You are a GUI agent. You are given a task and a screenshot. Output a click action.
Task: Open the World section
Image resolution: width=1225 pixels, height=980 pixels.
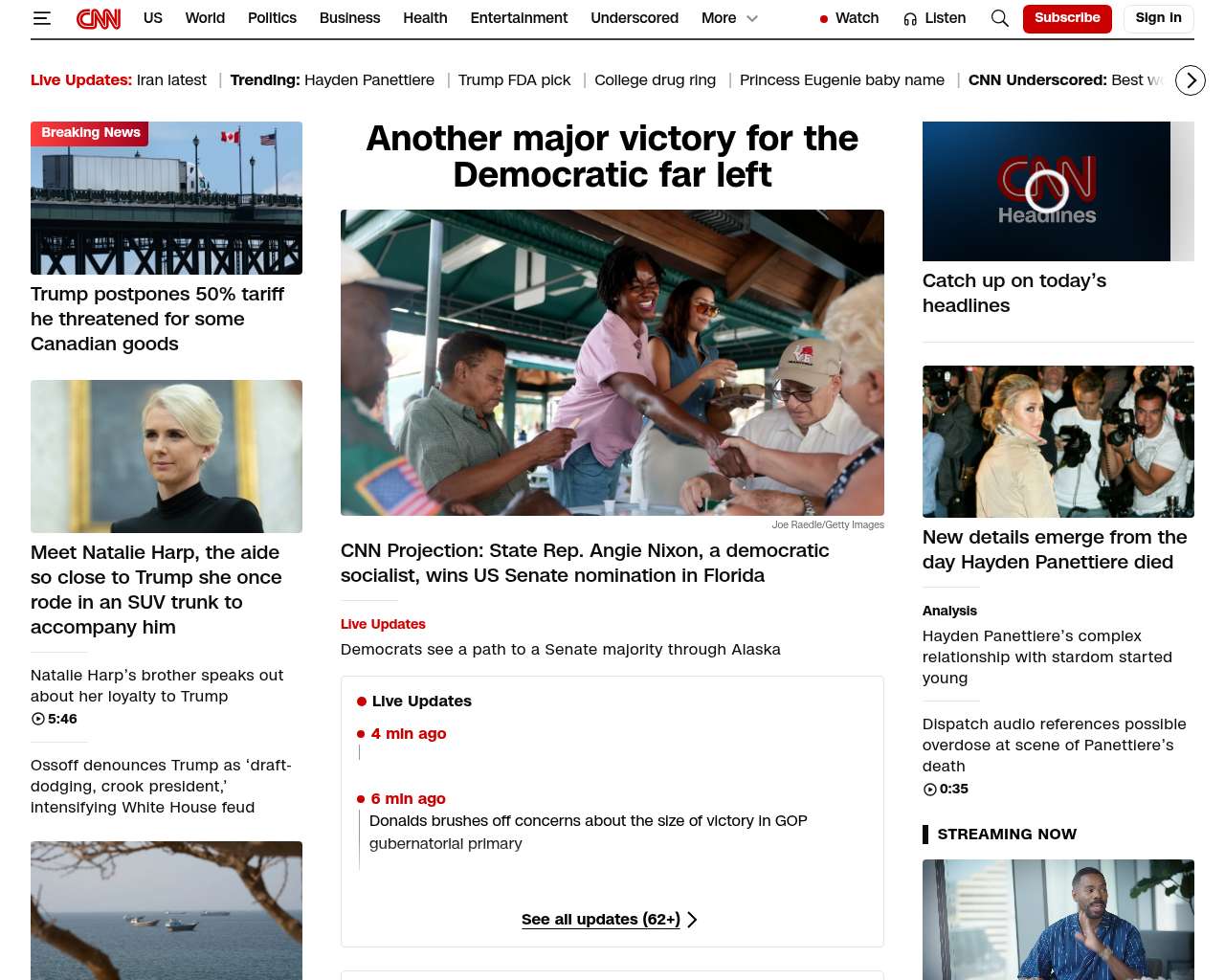205,18
